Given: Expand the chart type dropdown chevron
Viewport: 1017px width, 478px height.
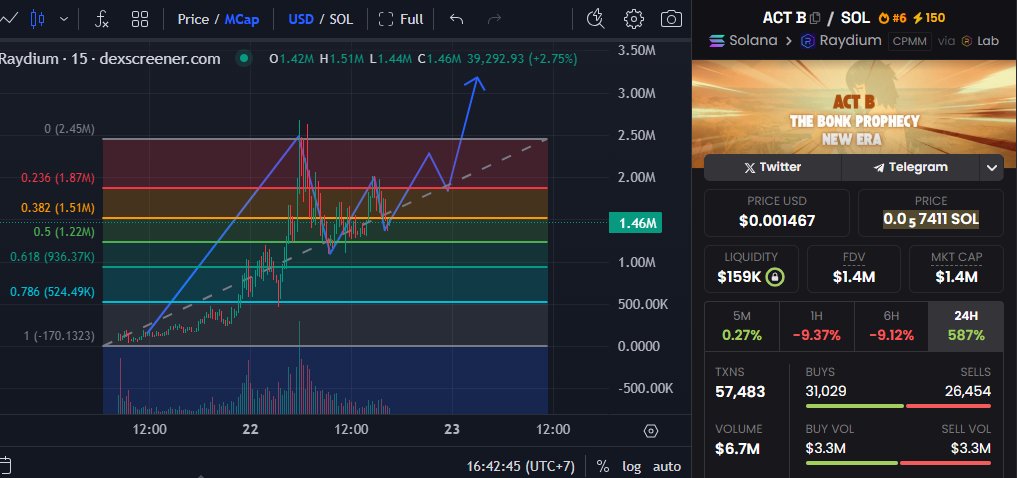Looking at the screenshot, I should pos(64,19).
